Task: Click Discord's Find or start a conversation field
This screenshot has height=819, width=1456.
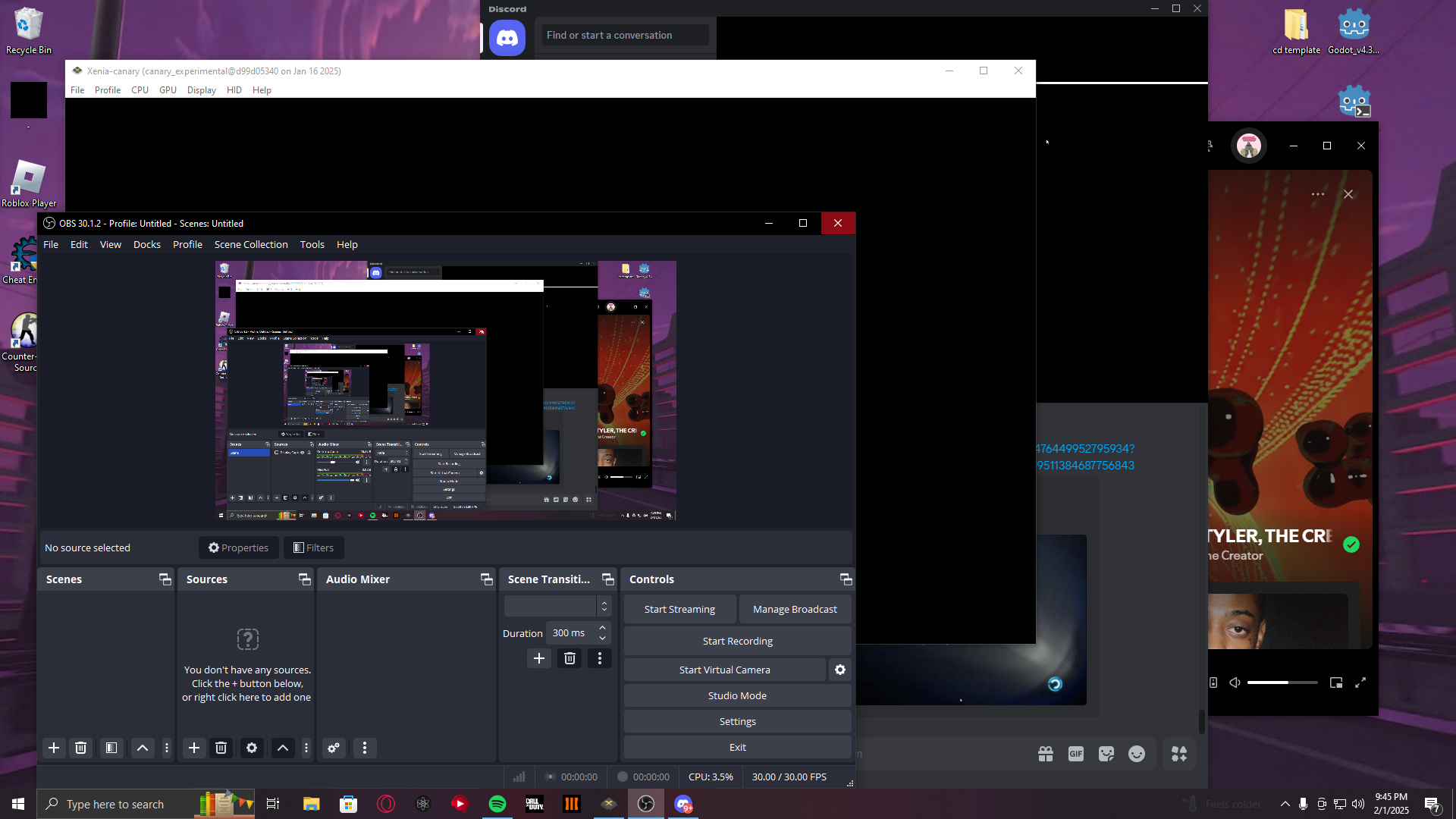Action: click(x=625, y=35)
